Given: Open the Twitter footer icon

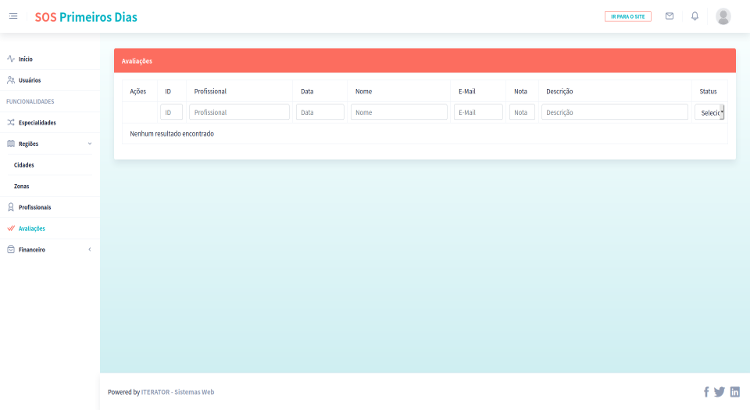Looking at the screenshot, I should pos(719,392).
